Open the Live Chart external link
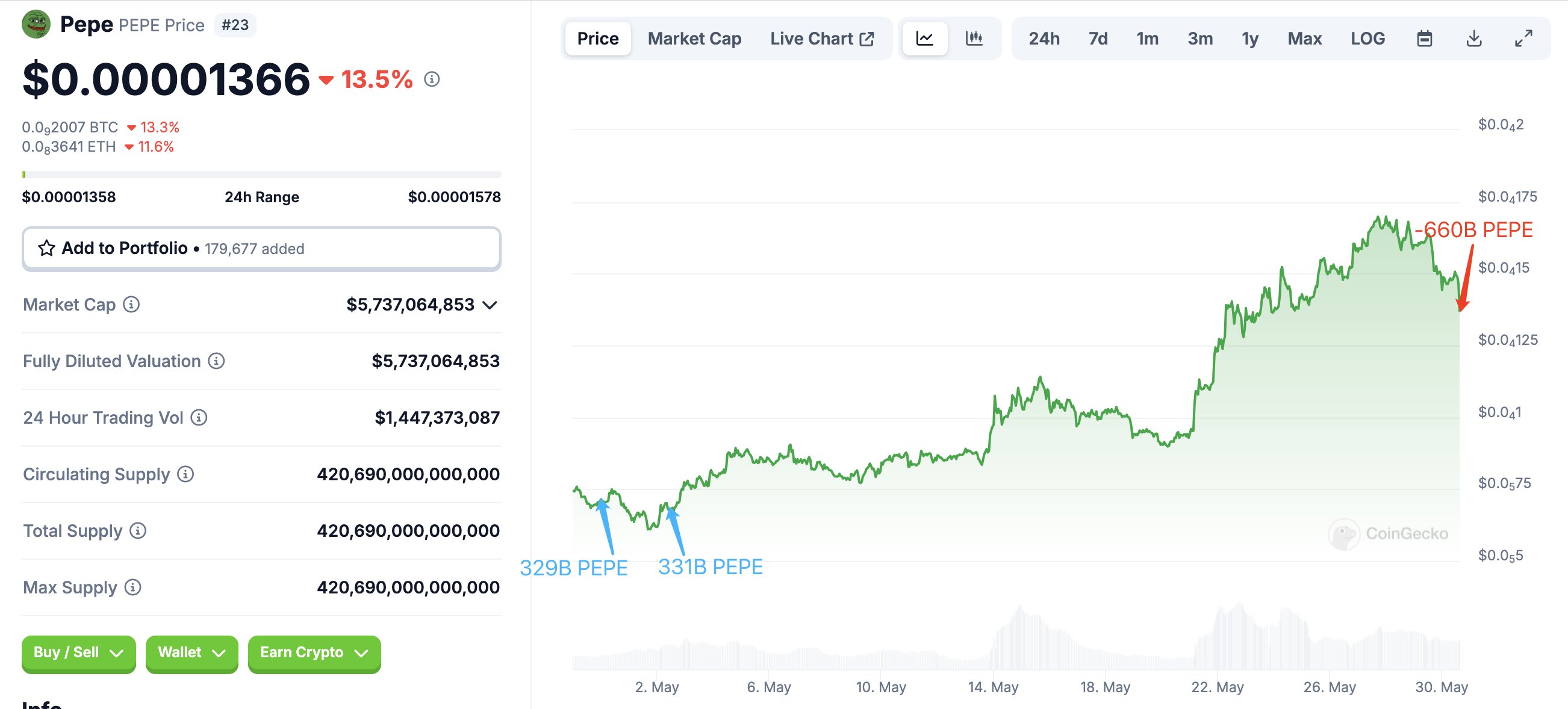 click(822, 39)
